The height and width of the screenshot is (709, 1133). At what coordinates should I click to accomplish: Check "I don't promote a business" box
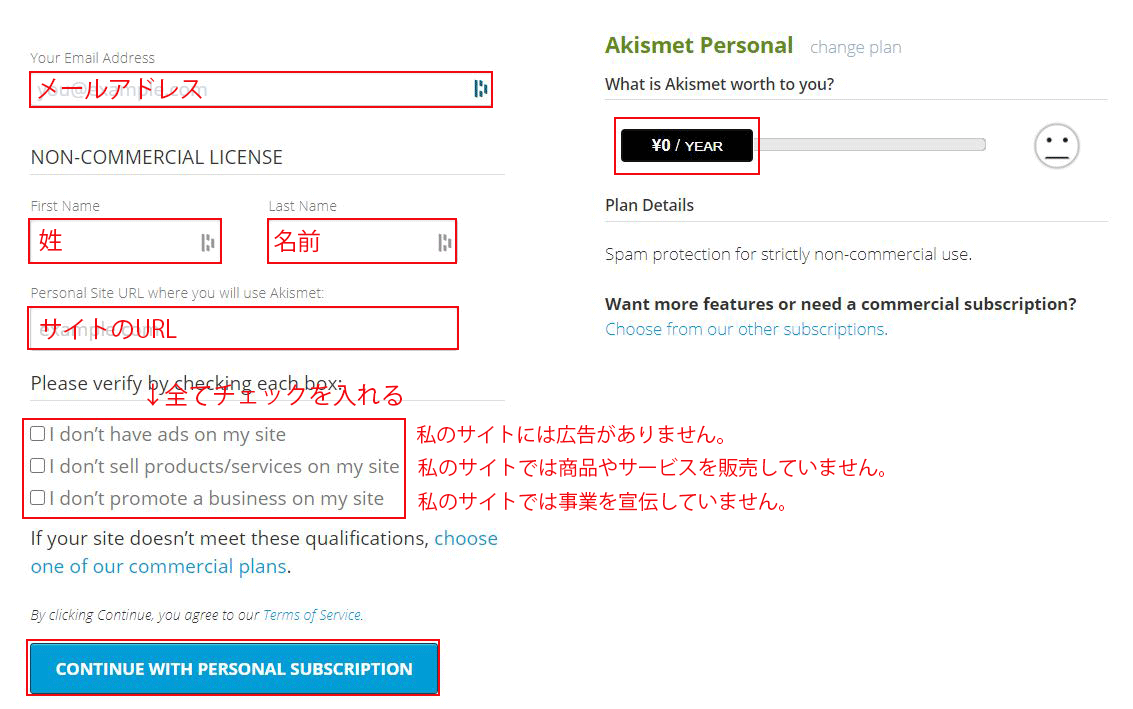tap(38, 498)
